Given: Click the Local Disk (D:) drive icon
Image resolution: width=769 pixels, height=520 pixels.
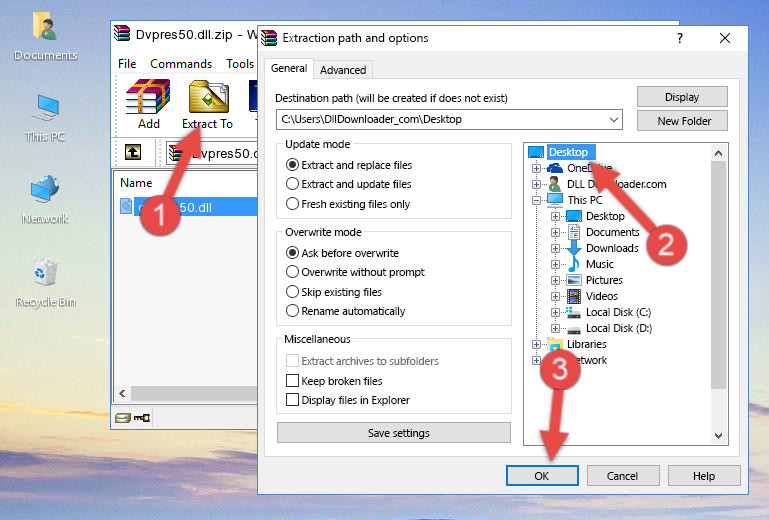Looking at the screenshot, I should click(574, 329).
